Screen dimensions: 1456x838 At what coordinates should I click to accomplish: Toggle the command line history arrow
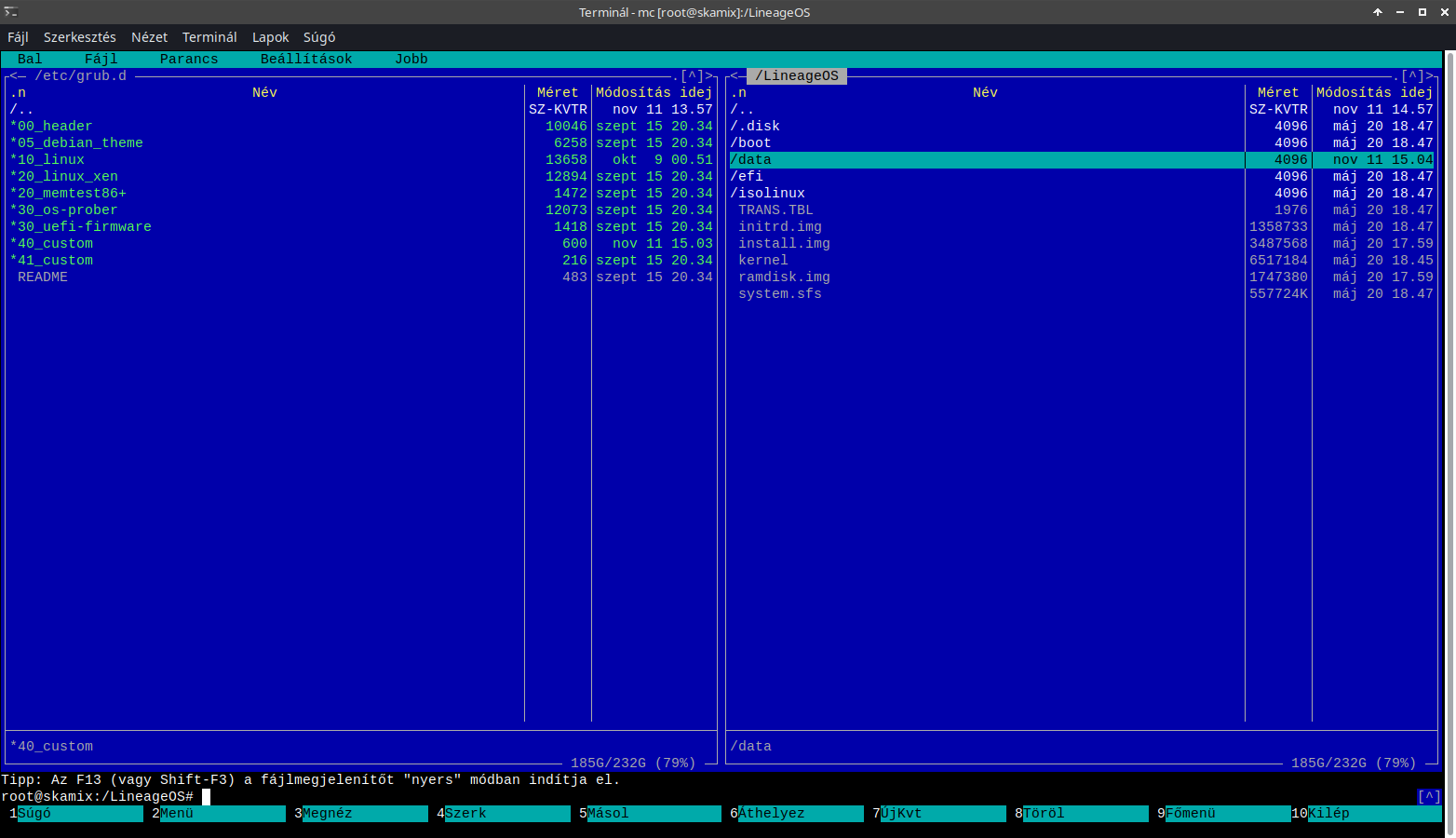(1429, 797)
